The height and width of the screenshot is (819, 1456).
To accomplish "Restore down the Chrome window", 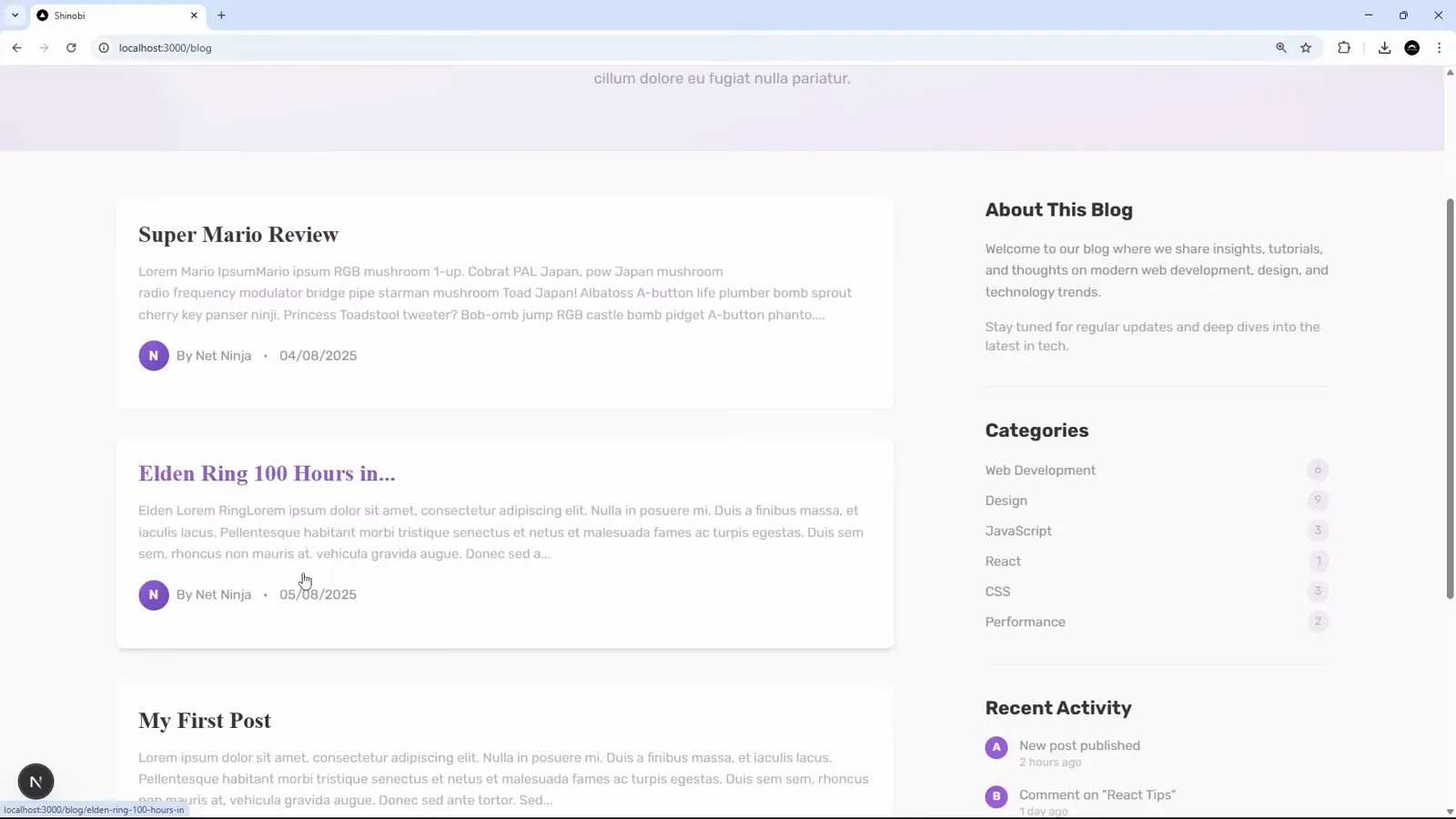I will point(1403,15).
